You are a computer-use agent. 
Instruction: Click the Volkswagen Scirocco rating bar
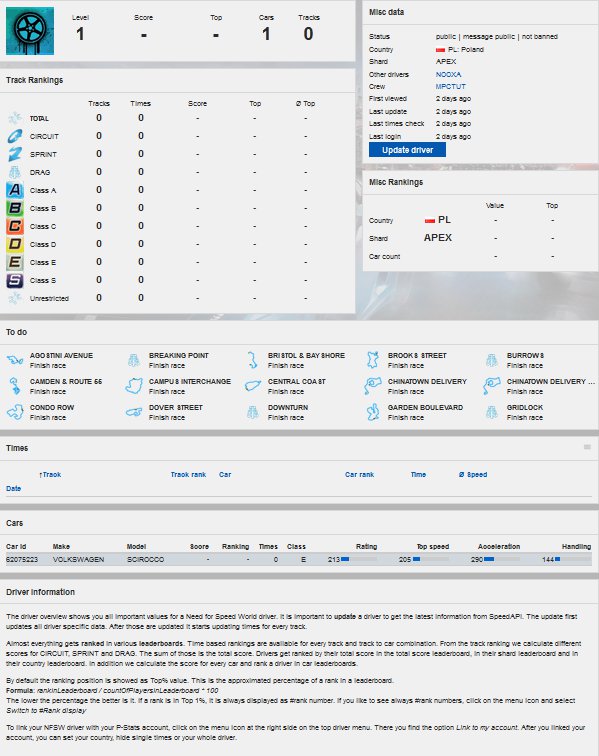point(359,559)
